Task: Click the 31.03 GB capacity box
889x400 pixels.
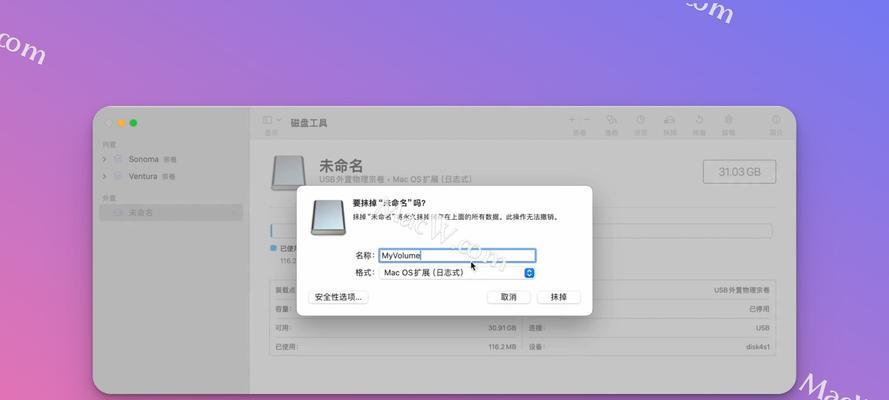Action: tap(739, 172)
